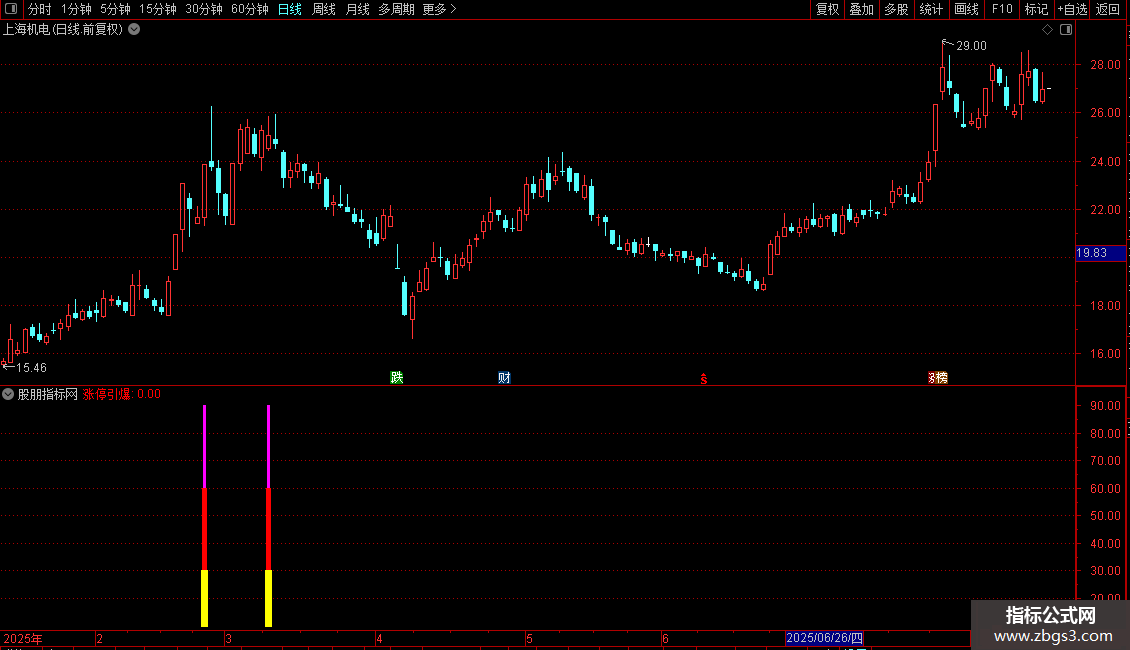Click the 60.00 indicator axis label
The width and height of the screenshot is (1130, 650).
click(1105, 489)
